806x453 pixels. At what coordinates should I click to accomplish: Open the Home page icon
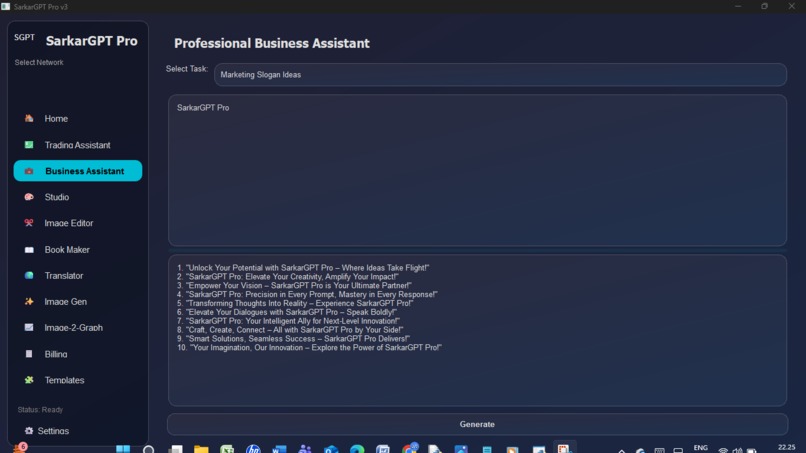click(x=29, y=118)
